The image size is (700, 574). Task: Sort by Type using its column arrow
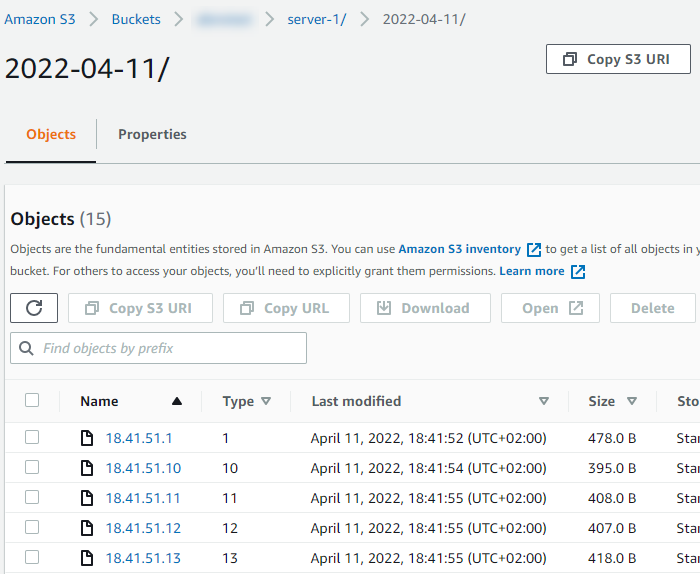point(266,401)
